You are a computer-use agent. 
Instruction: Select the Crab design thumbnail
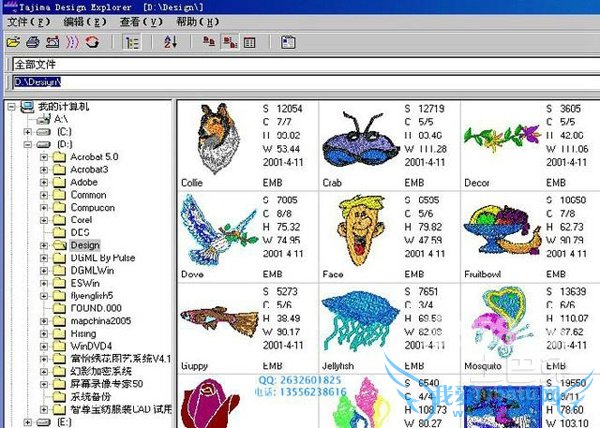(x=359, y=139)
